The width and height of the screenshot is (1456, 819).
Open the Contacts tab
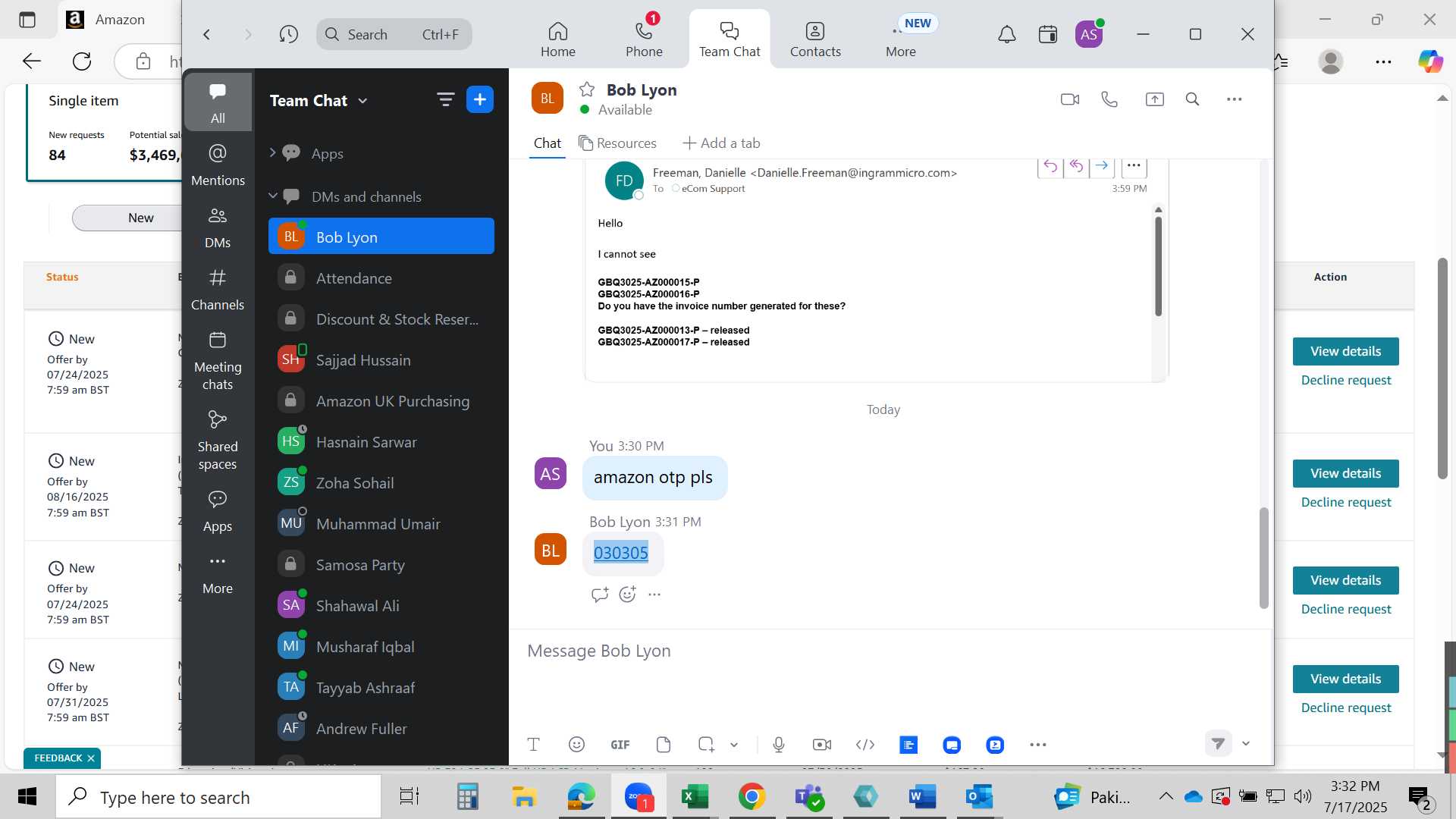[815, 39]
